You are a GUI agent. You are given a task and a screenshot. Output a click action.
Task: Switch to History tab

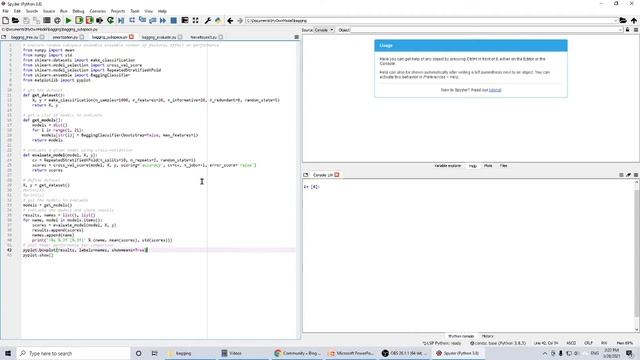[x=487, y=336]
